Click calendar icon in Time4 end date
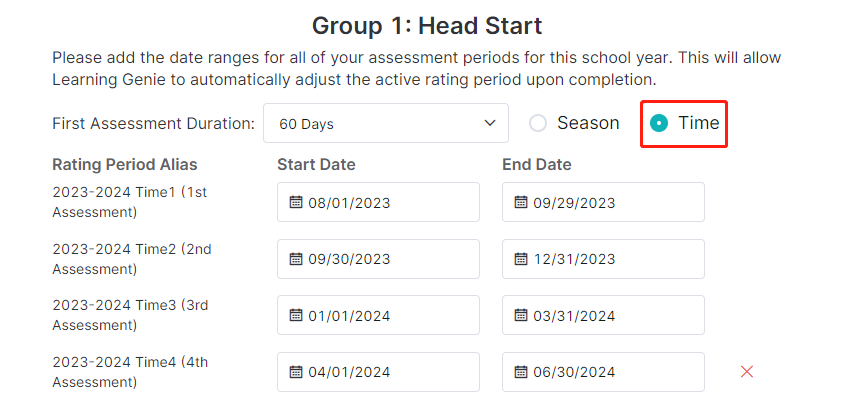This screenshot has height=404, width=850. (520, 371)
